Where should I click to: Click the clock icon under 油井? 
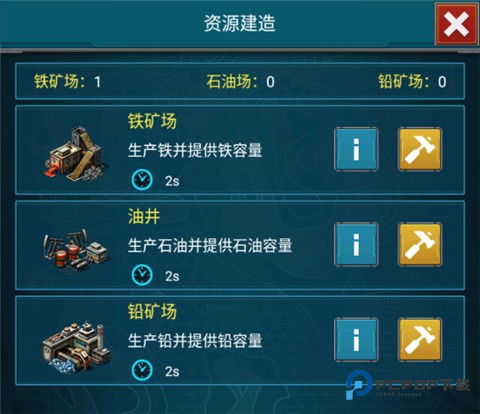point(142,275)
